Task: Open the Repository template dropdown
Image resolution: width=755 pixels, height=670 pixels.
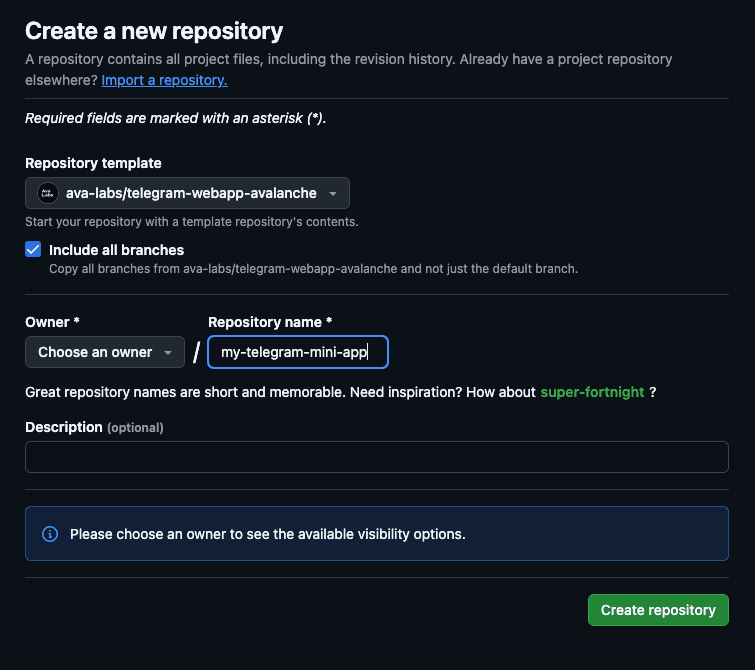Action: [x=187, y=193]
